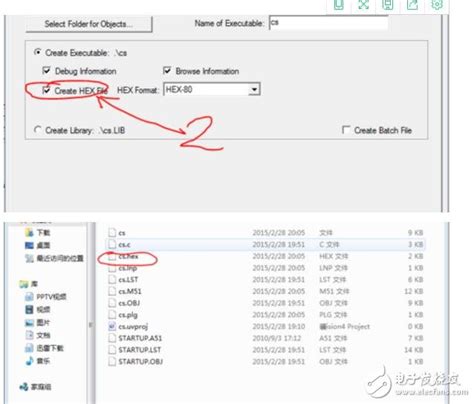Open the 桌面 desktop icon in the sidebar

pos(29,245)
